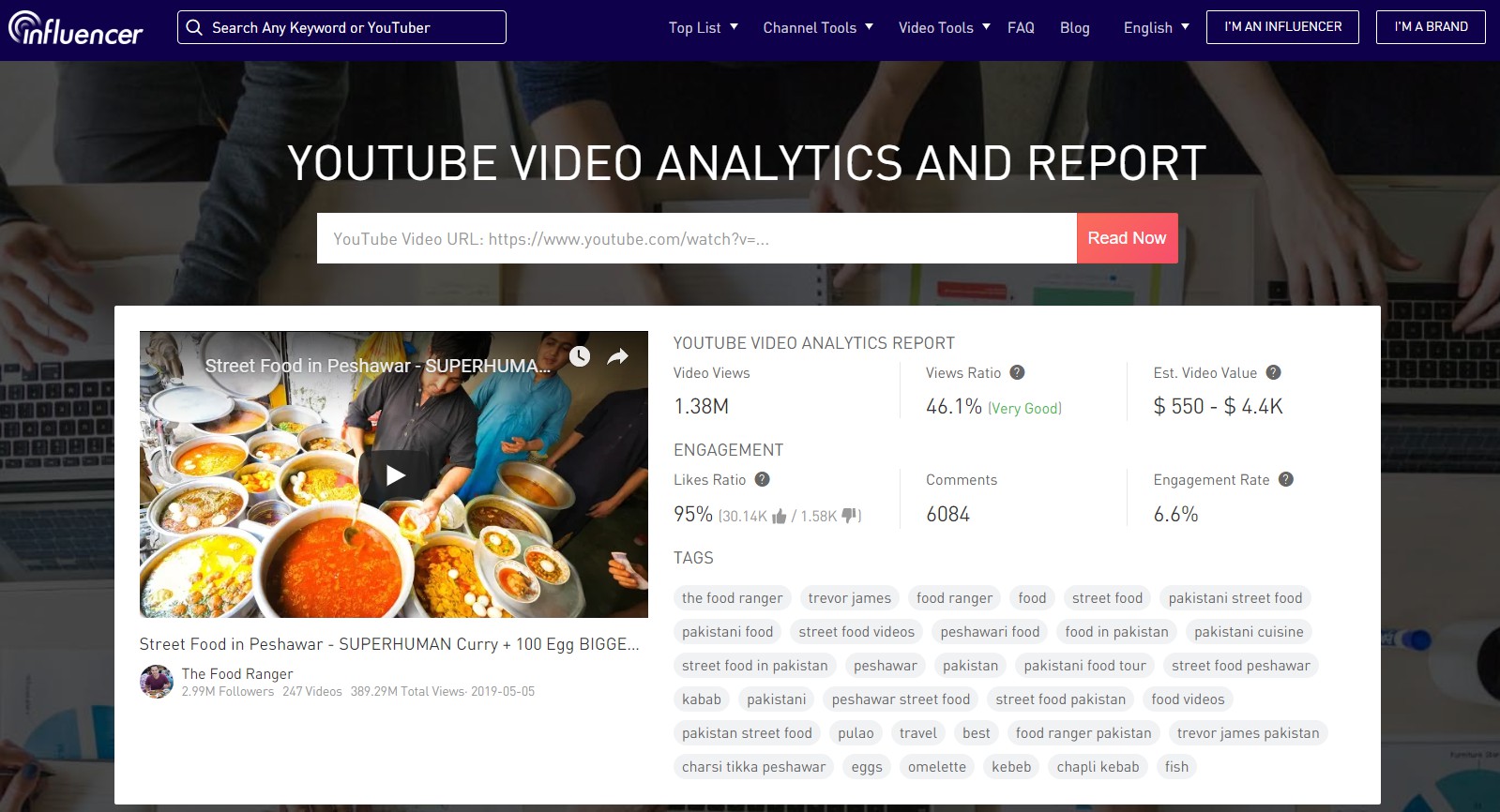
Task: Play the Street Food in Peshawar video
Action: (x=394, y=474)
